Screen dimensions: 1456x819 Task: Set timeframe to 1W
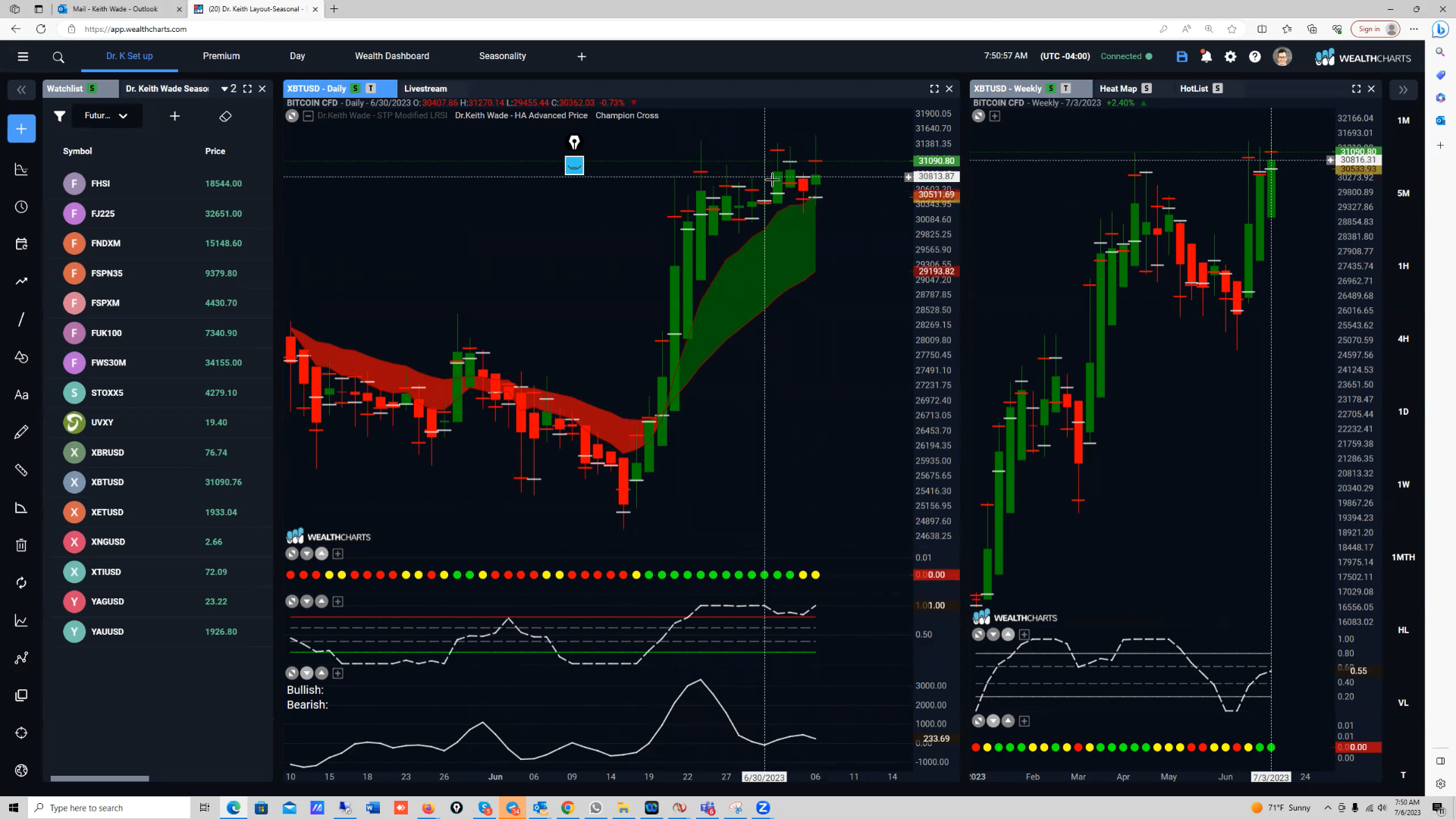[1404, 485]
